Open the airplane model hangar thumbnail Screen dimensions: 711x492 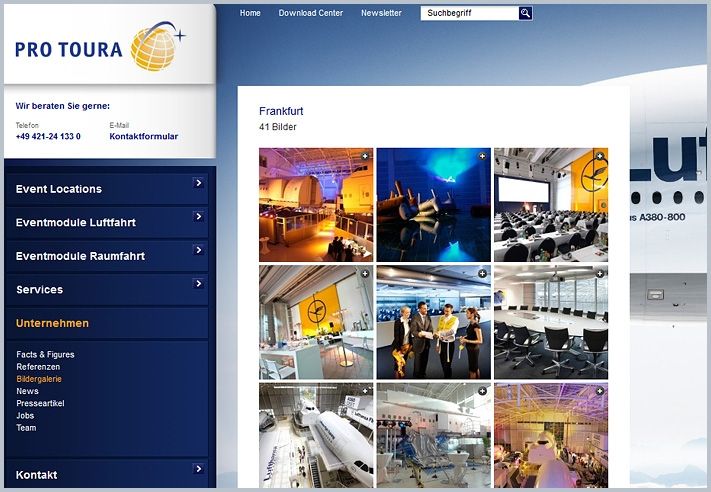point(316,435)
